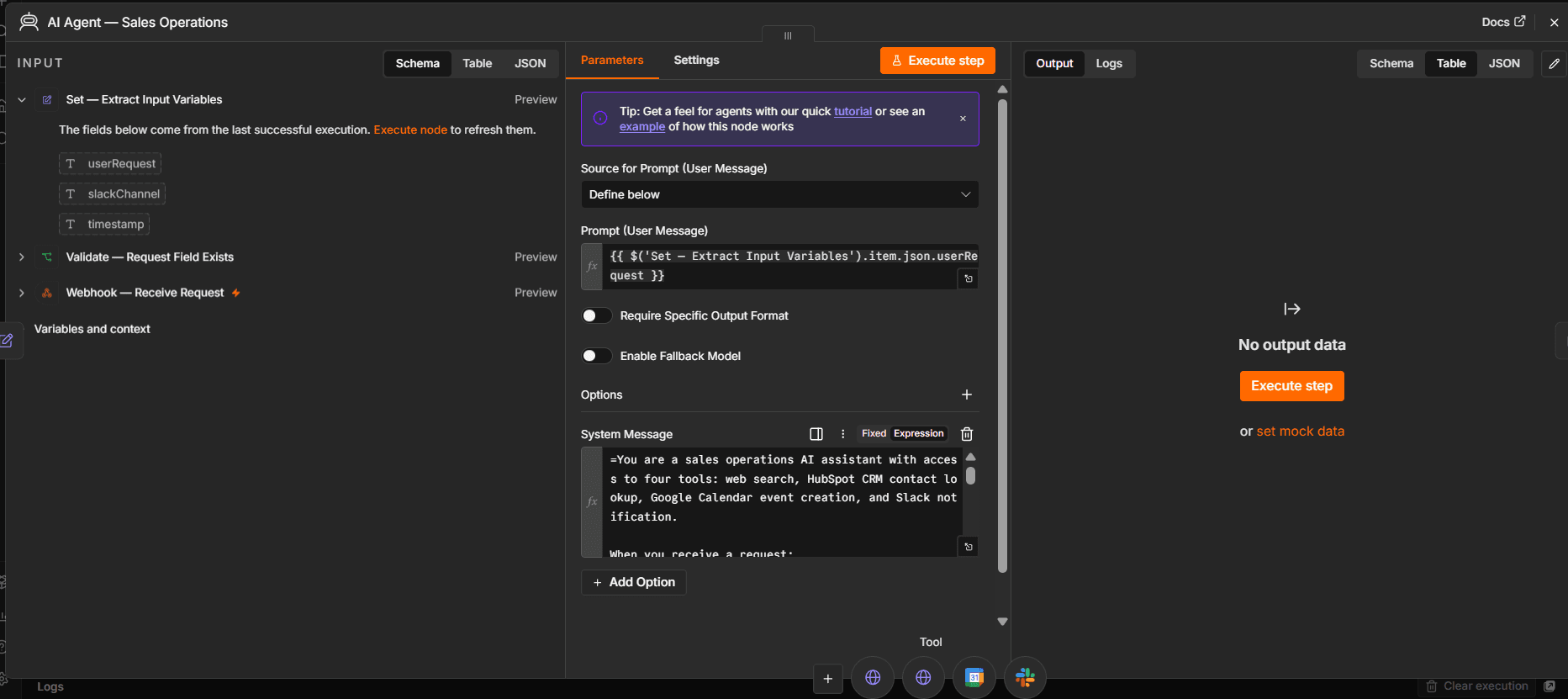Toggle Require Specific Output Format
The image size is (1568, 699).
tap(596, 315)
